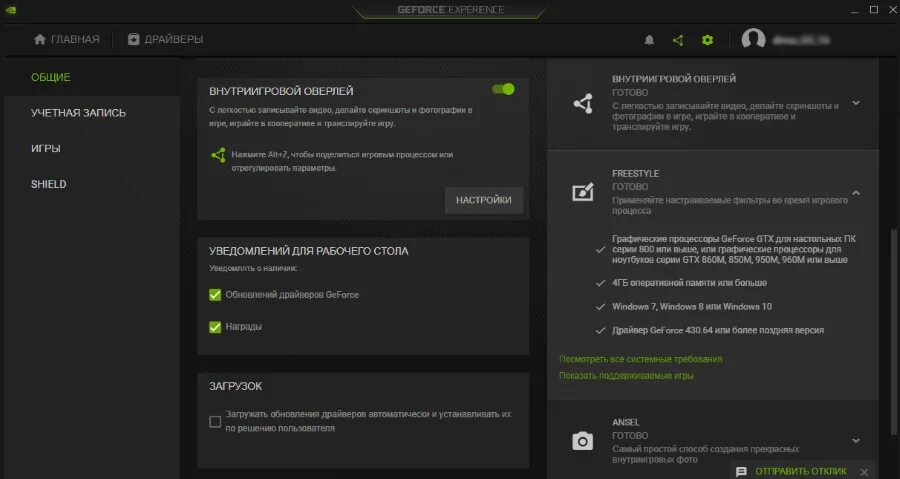900x479 pixels.
Task: Click the GeForce GTX GPU requirement text
Action: click(x=734, y=249)
